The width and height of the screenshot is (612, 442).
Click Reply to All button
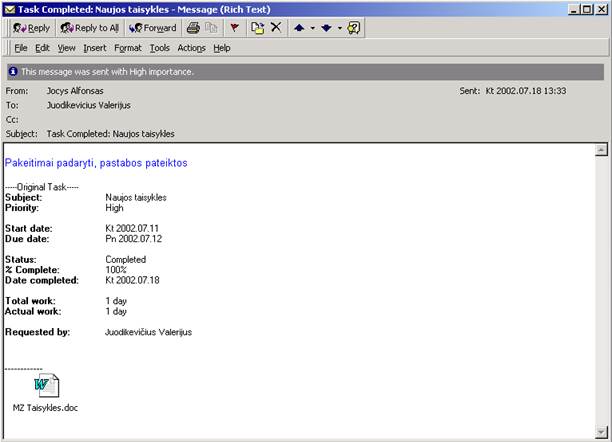coord(90,28)
